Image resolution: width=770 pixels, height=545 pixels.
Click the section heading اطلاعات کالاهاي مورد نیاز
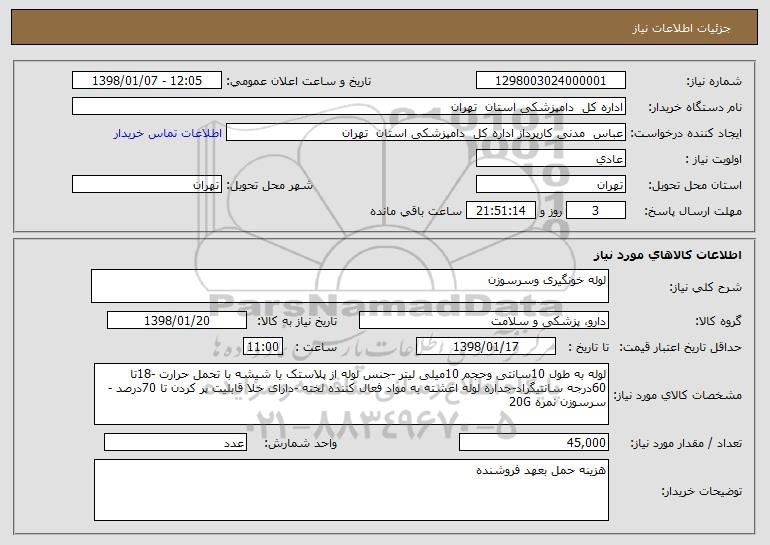point(667,255)
